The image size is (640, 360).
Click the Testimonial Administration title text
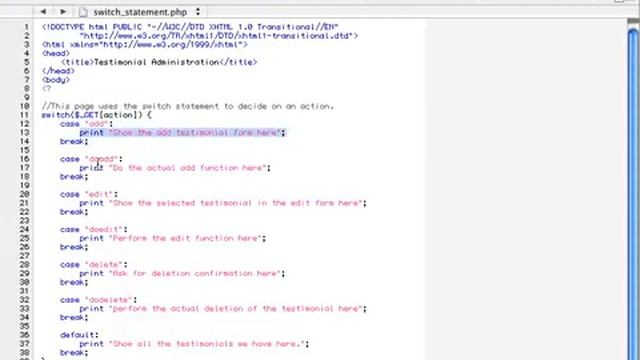pyautogui.click(x=157, y=62)
